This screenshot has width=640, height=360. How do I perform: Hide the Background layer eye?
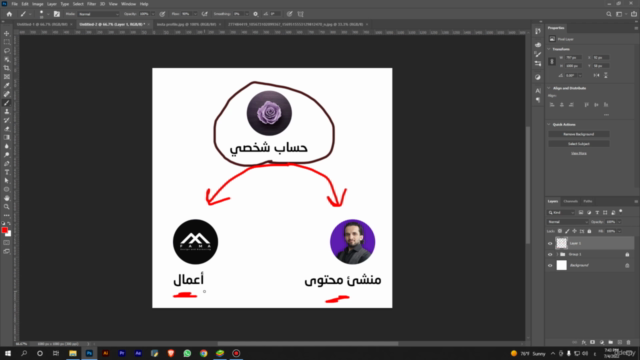pyautogui.click(x=550, y=265)
